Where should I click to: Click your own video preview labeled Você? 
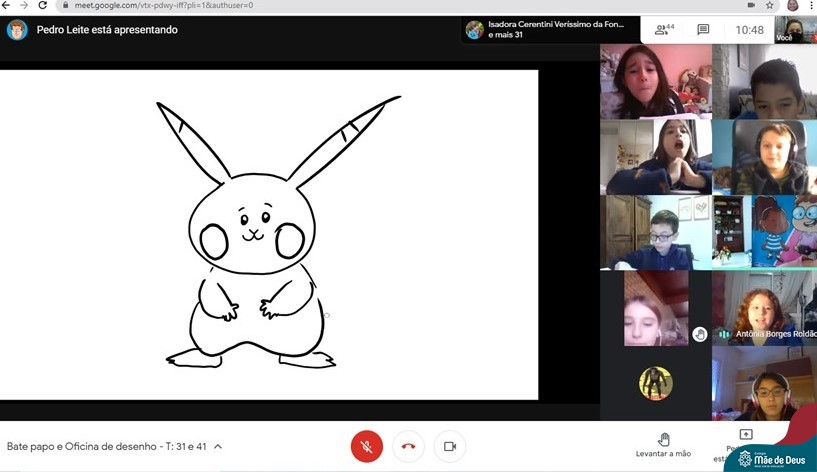click(x=795, y=30)
